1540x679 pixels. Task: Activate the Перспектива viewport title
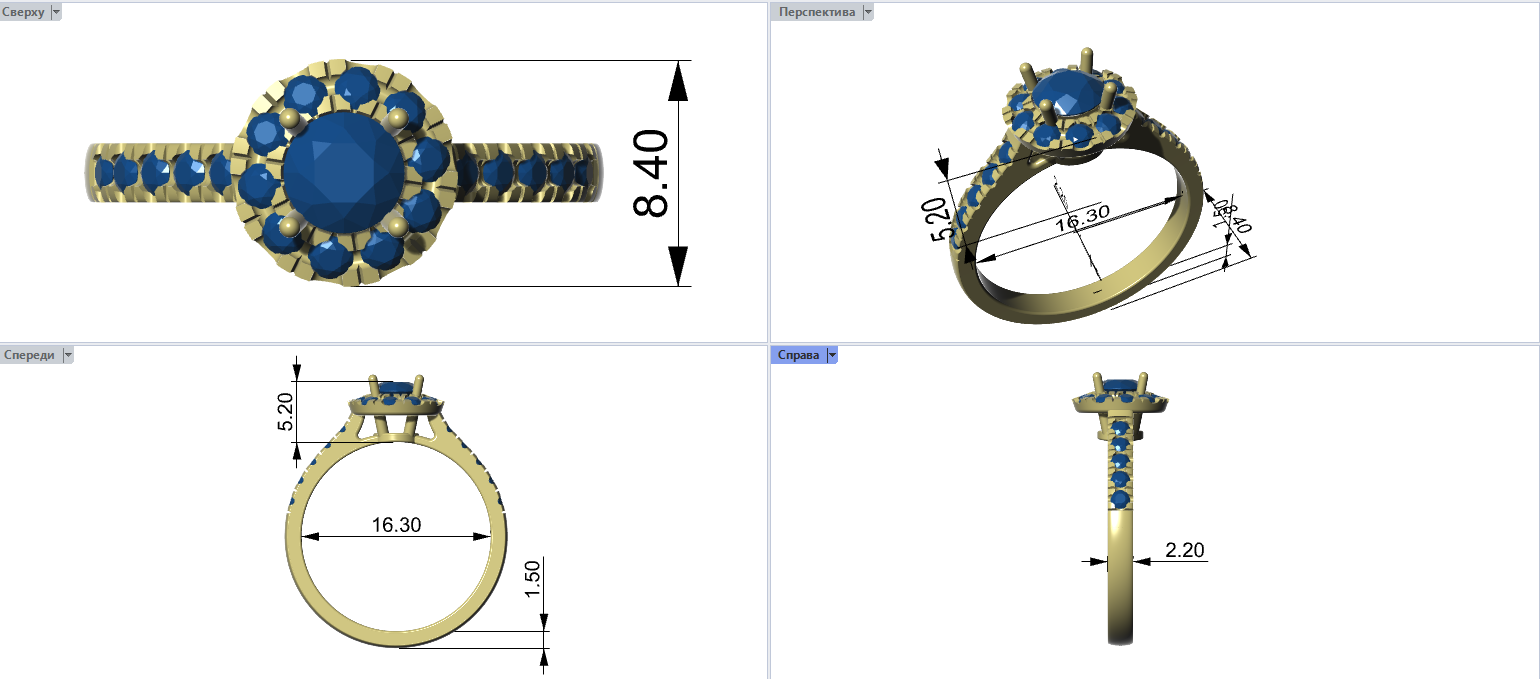(x=817, y=12)
